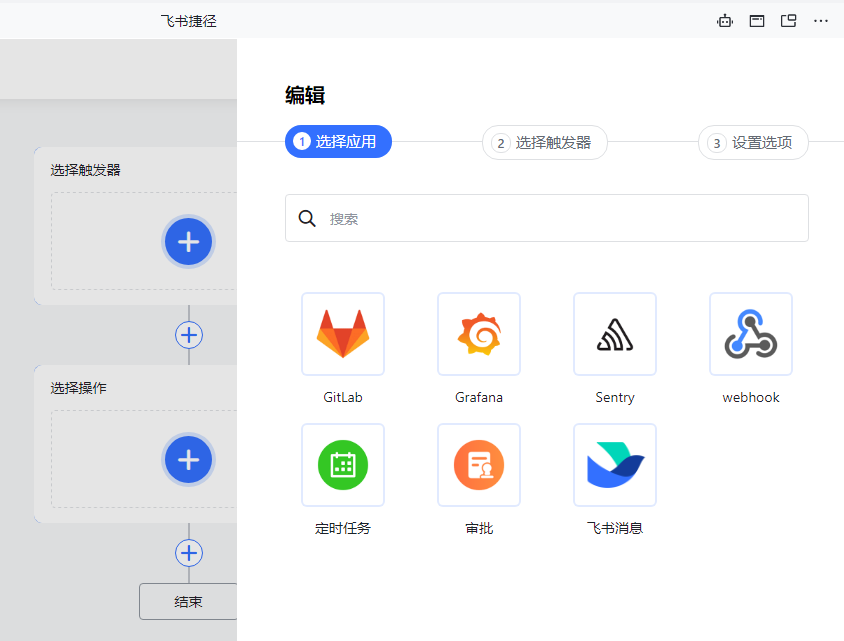Select the webhook app icon
Viewport: 844px width, 641px height.
[751, 334]
